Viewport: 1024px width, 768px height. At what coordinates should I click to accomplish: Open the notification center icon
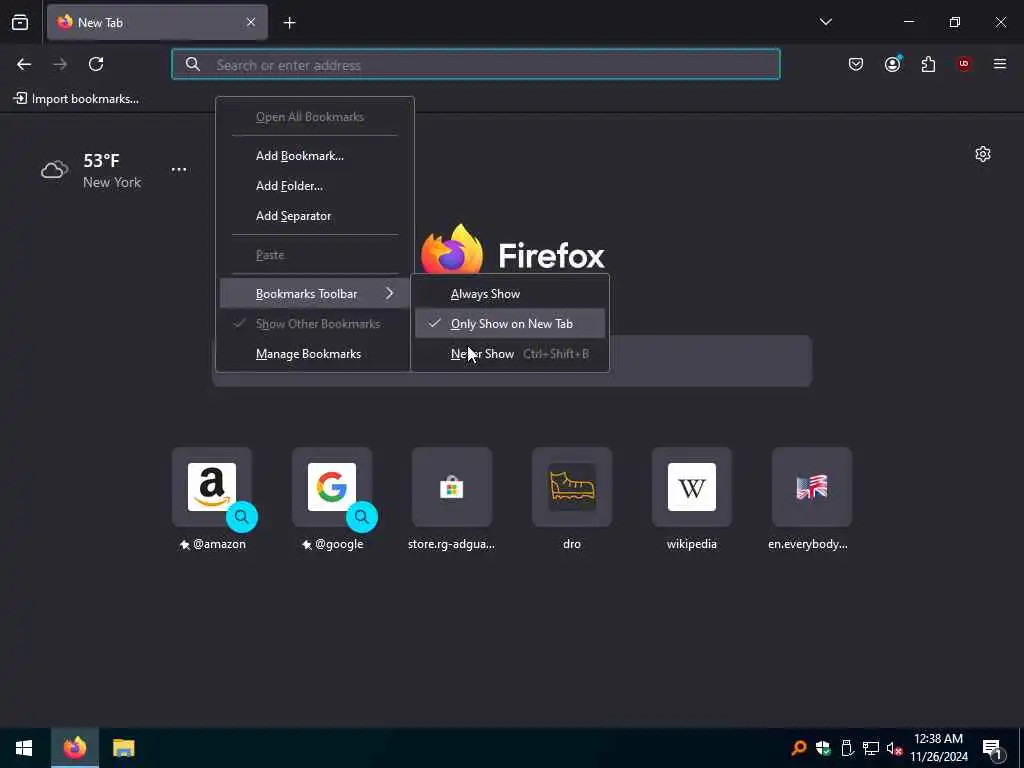992,749
